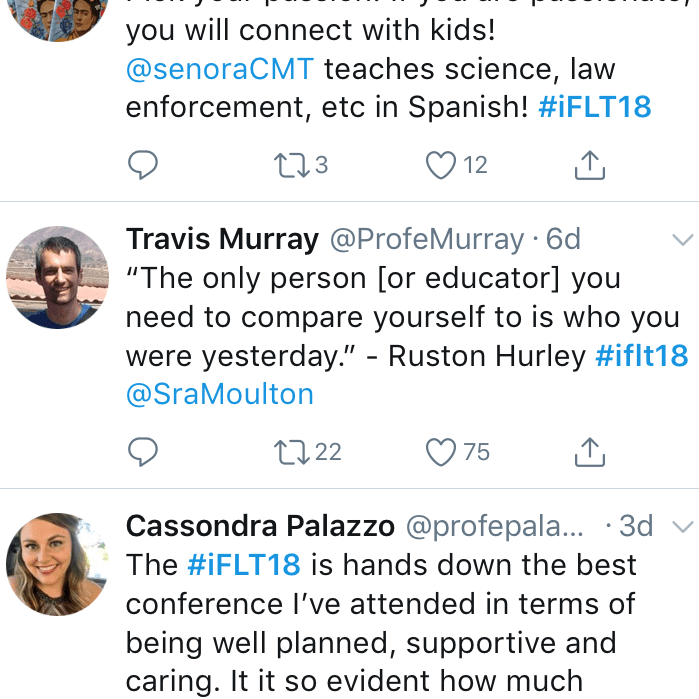This screenshot has width=699, height=699.
Task: Like Travis Murray's tweet
Action: (441, 452)
